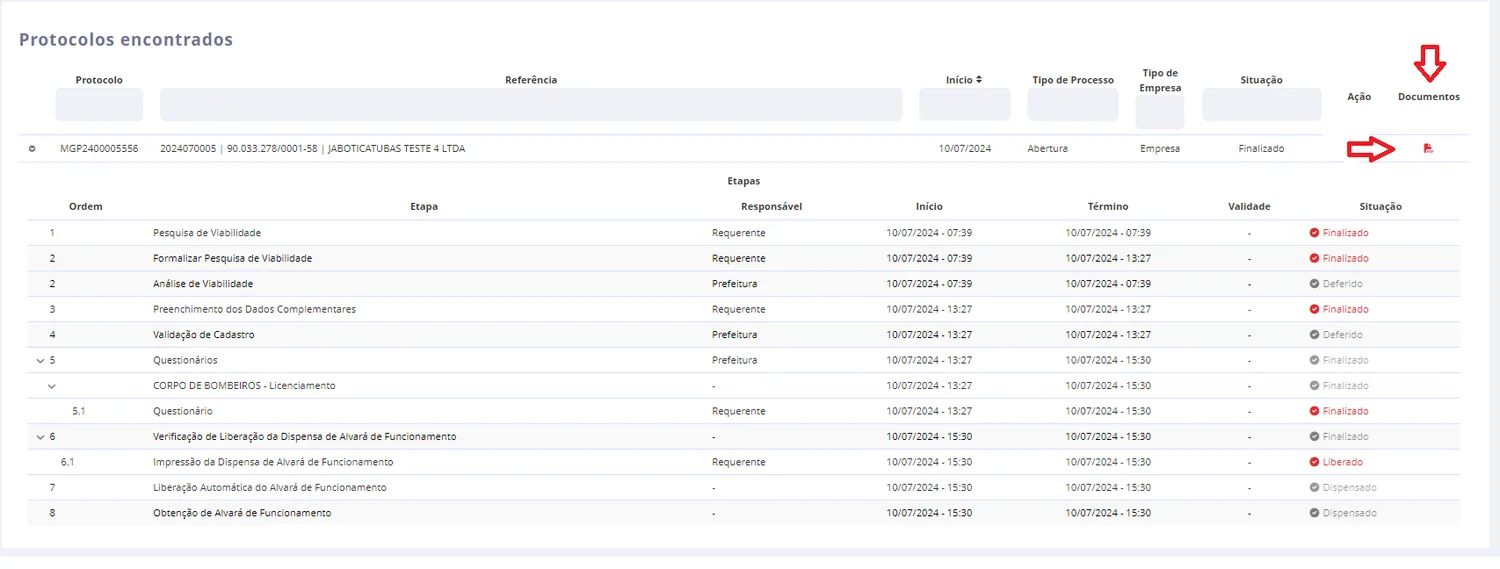Click Liberado icon for Impressão da Dispensa row
1500x569 pixels.
(1315, 462)
